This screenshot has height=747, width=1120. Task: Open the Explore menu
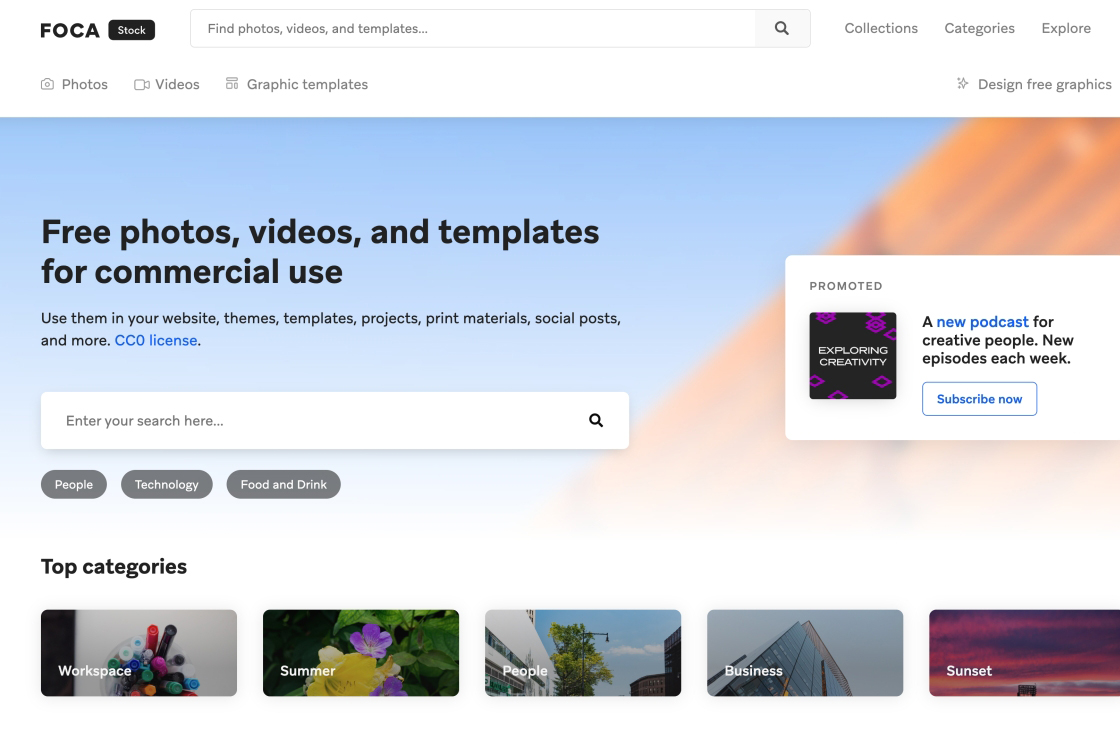click(1066, 29)
